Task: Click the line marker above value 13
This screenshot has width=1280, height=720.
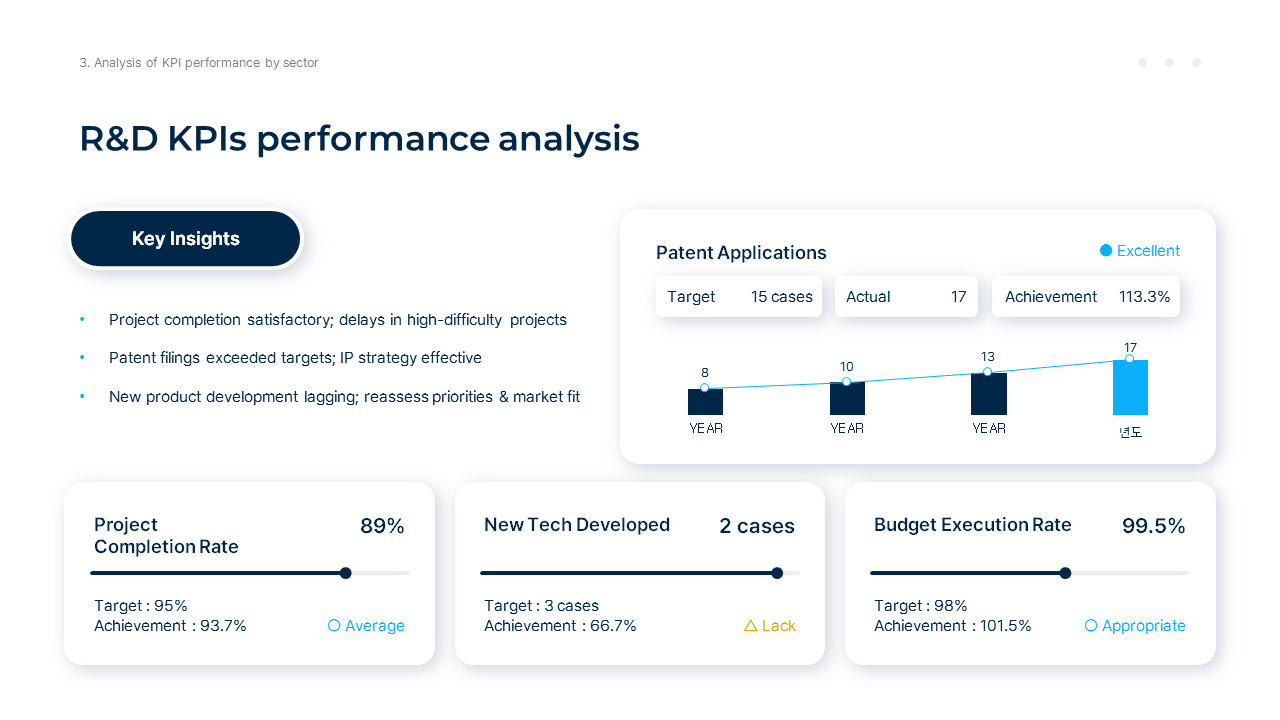Action: (x=988, y=372)
